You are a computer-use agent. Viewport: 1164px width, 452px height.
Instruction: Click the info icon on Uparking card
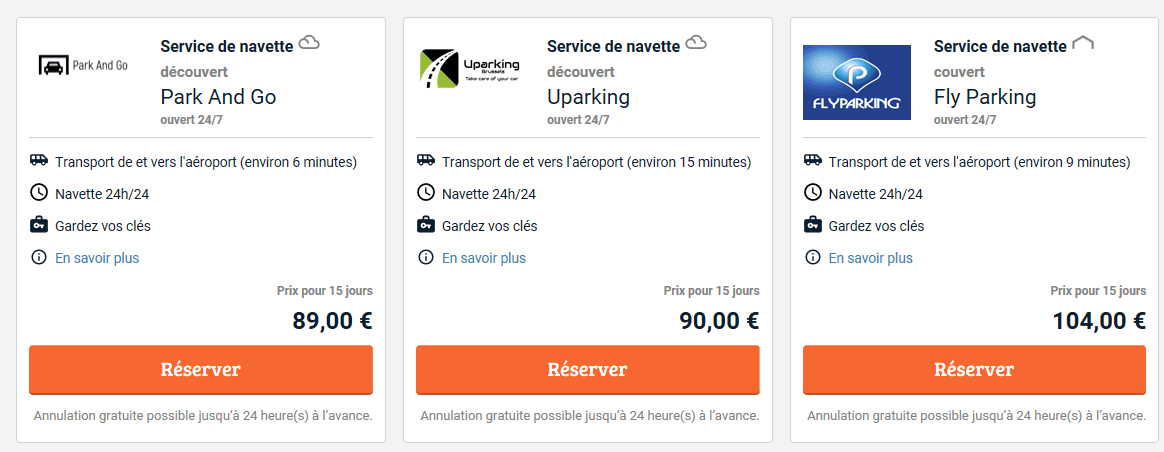click(425, 258)
